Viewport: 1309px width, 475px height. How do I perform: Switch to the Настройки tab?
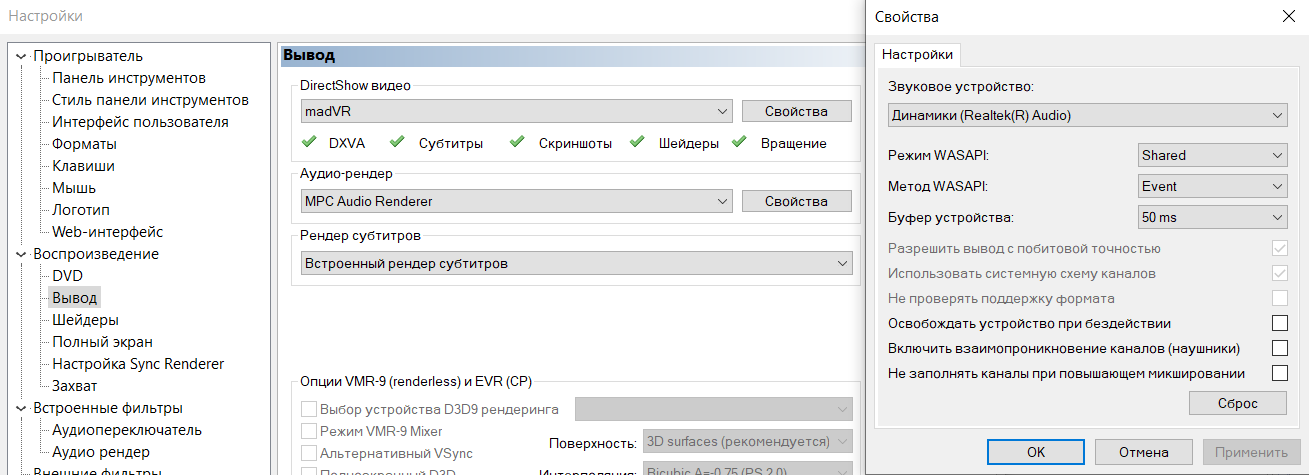pos(917,54)
